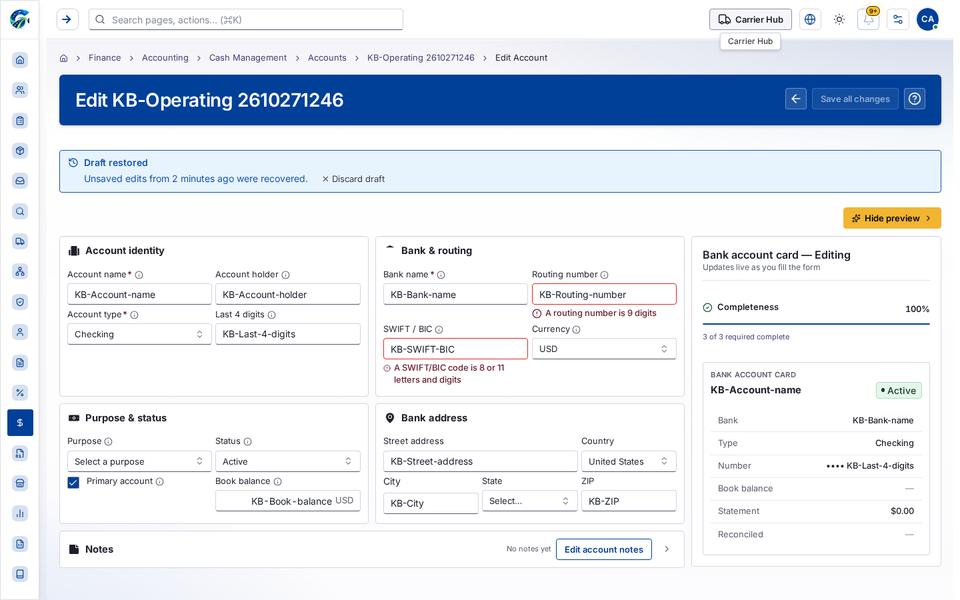960x600 pixels.
Task: Open the Purpose dropdown
Action: click(139, 462)
